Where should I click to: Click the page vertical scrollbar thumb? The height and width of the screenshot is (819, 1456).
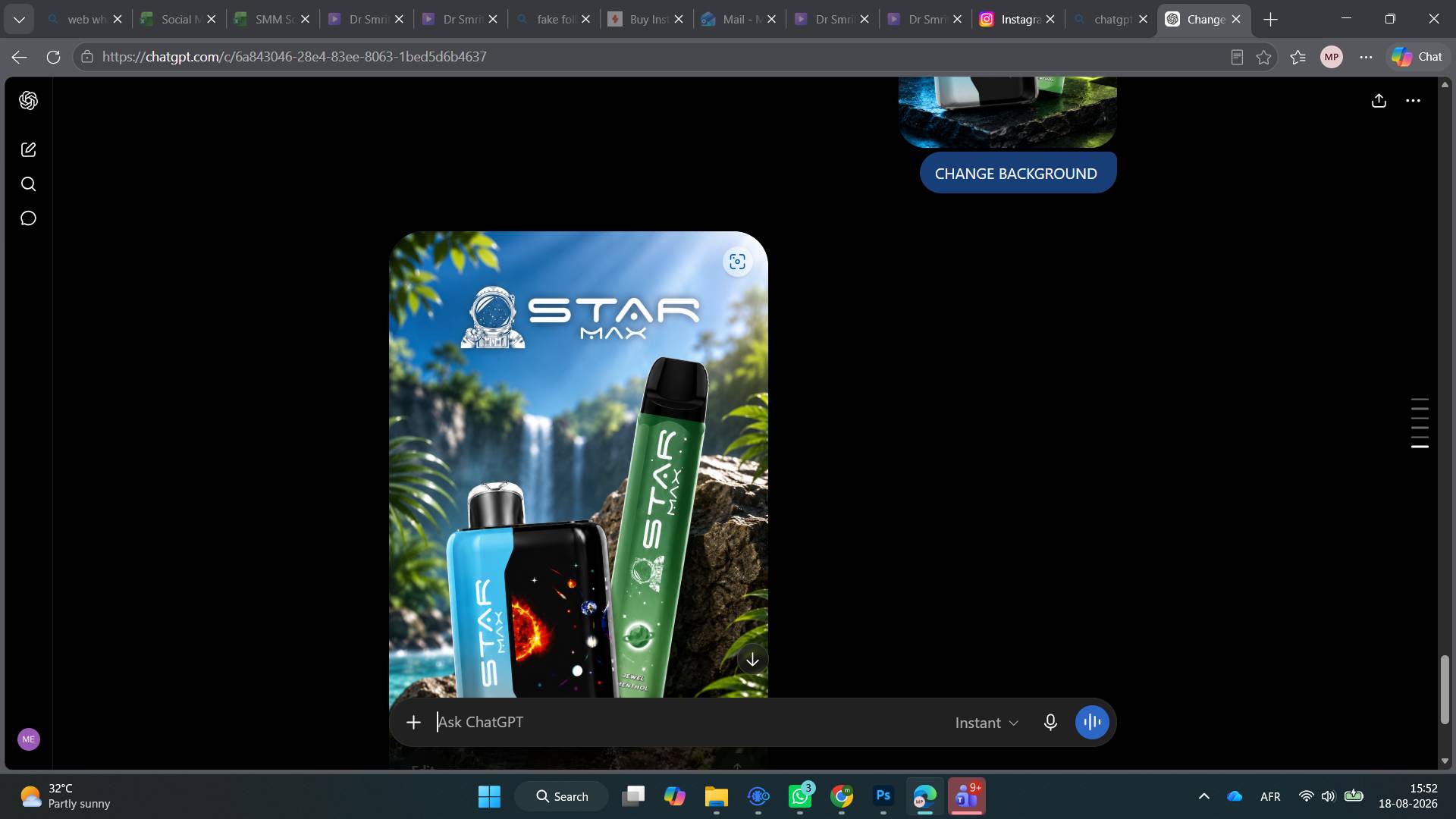coord(1445,689)
